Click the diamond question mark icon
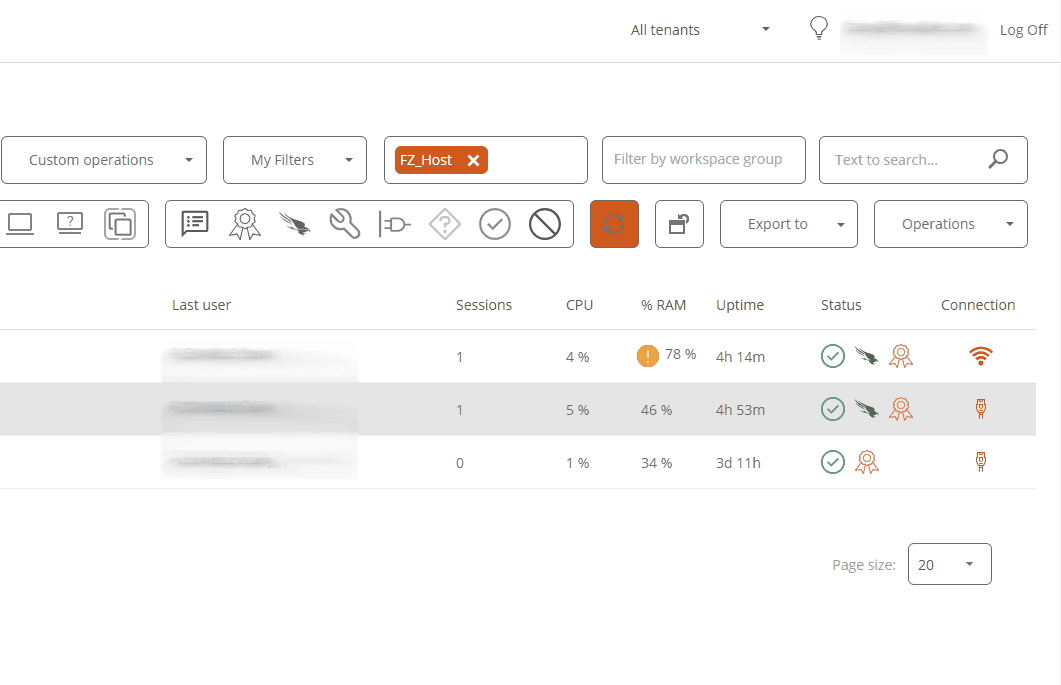 [x=444, y=224]
